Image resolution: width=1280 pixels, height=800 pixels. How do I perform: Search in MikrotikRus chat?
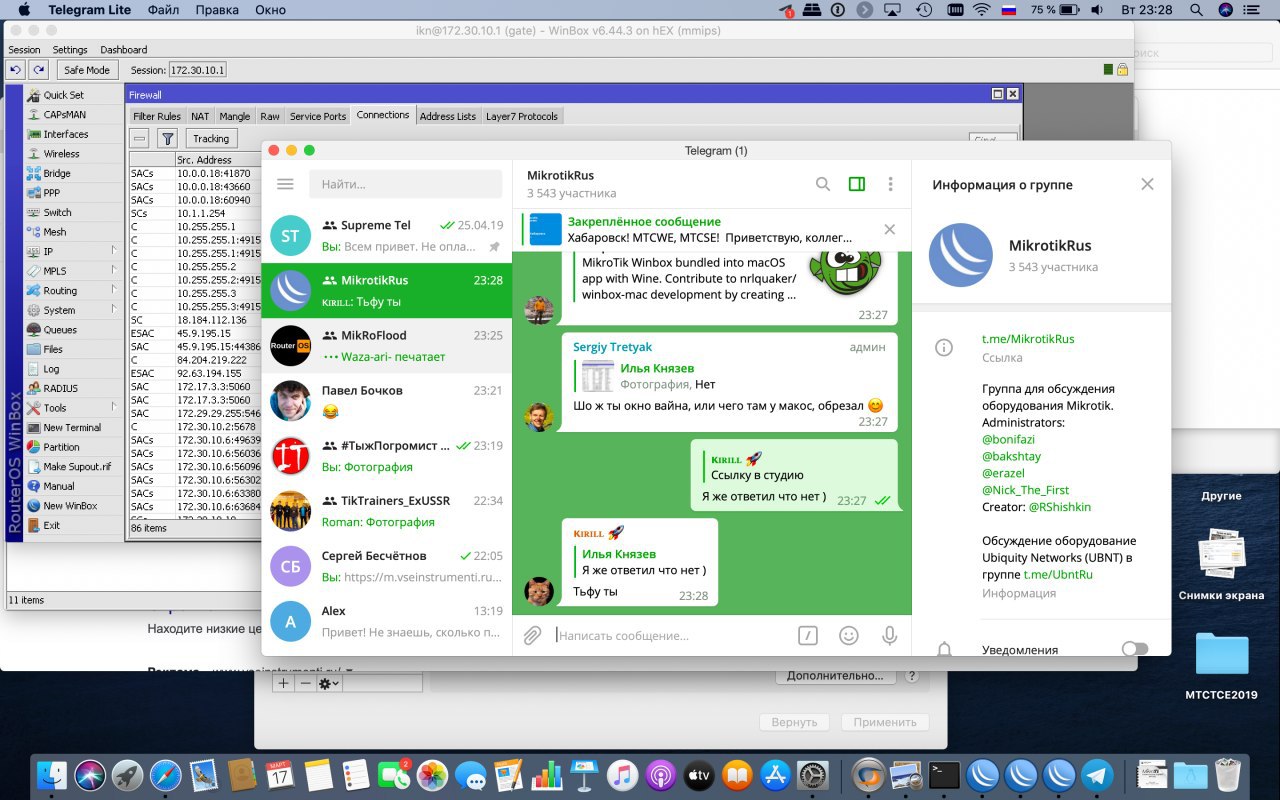(822, 184)
